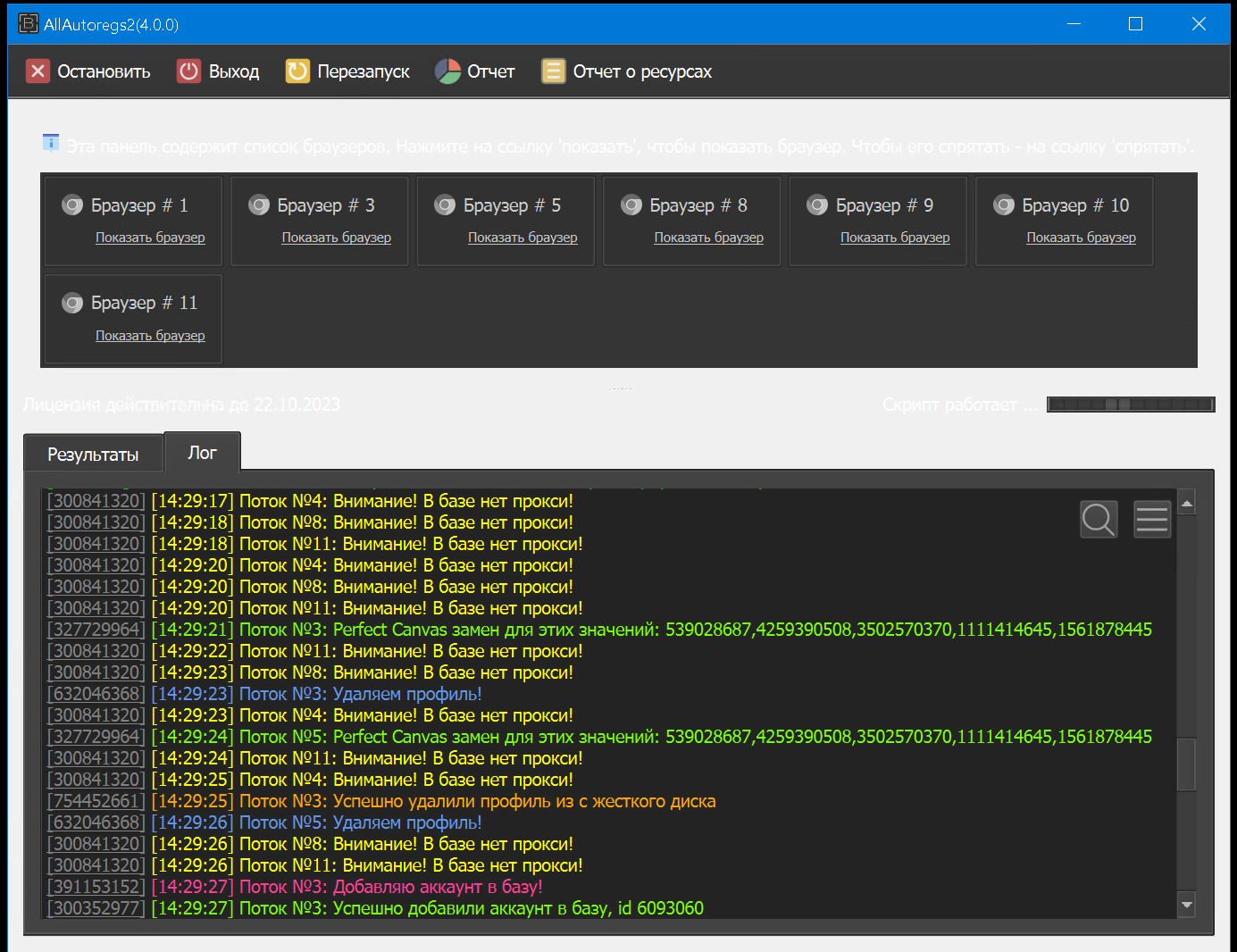The image size is (1237, 952).
Task: Click the log search magnifier icon
Action: pyautogui.click(x=1099, y=519)
